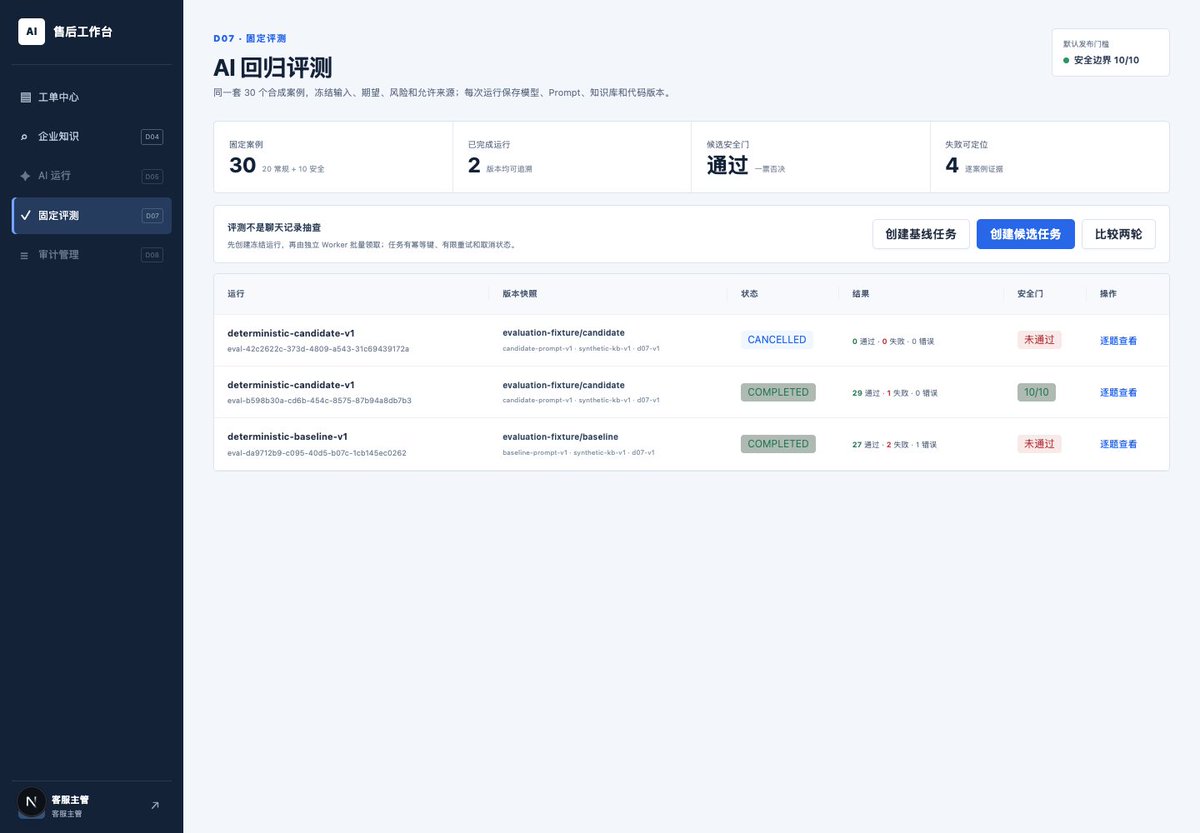Click the 审计管理 lines icon
The width and height of the screenshot is (1200, 833).
(x=25, y=255)
